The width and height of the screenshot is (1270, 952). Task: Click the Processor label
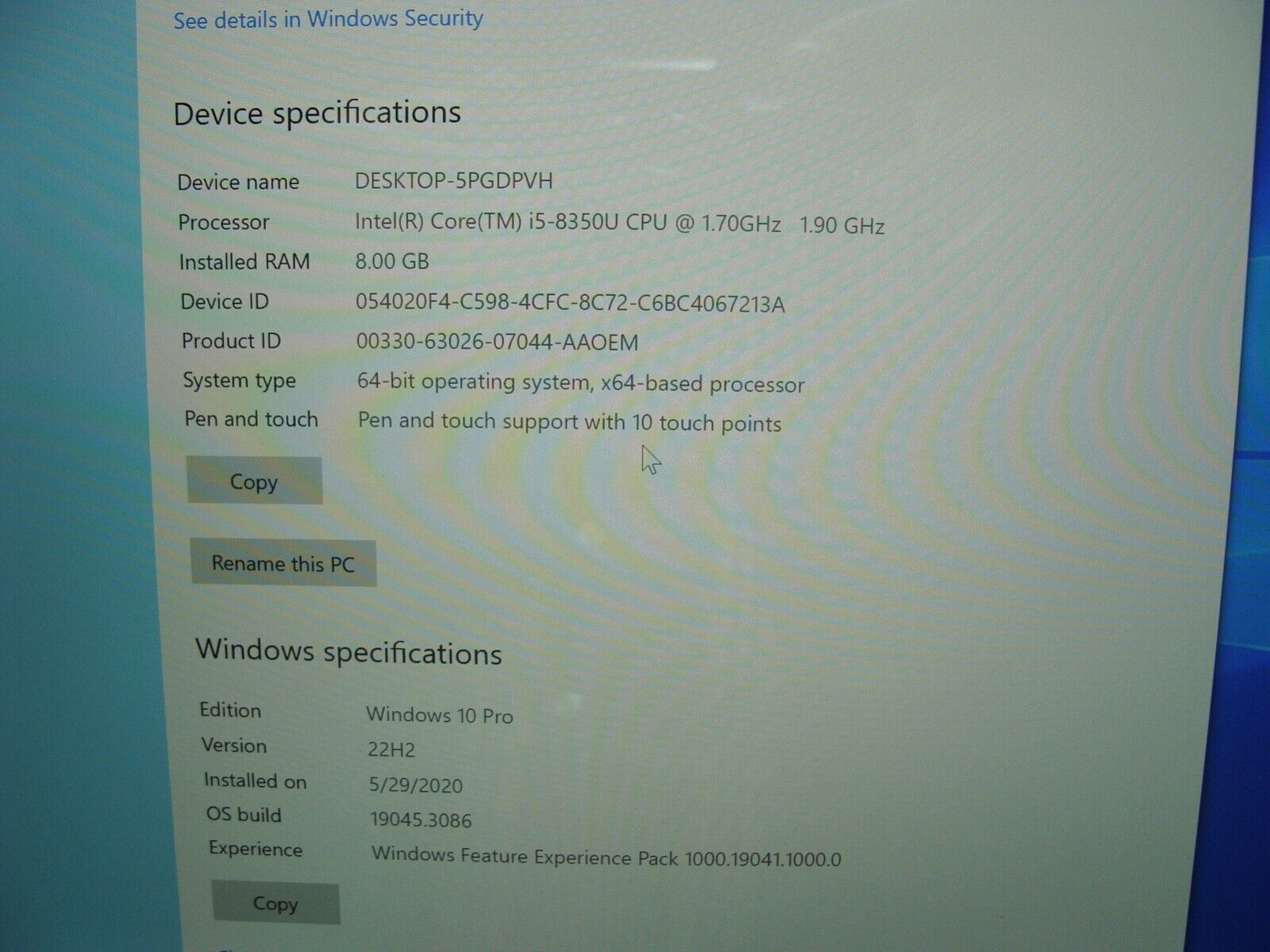click(224, 222)
